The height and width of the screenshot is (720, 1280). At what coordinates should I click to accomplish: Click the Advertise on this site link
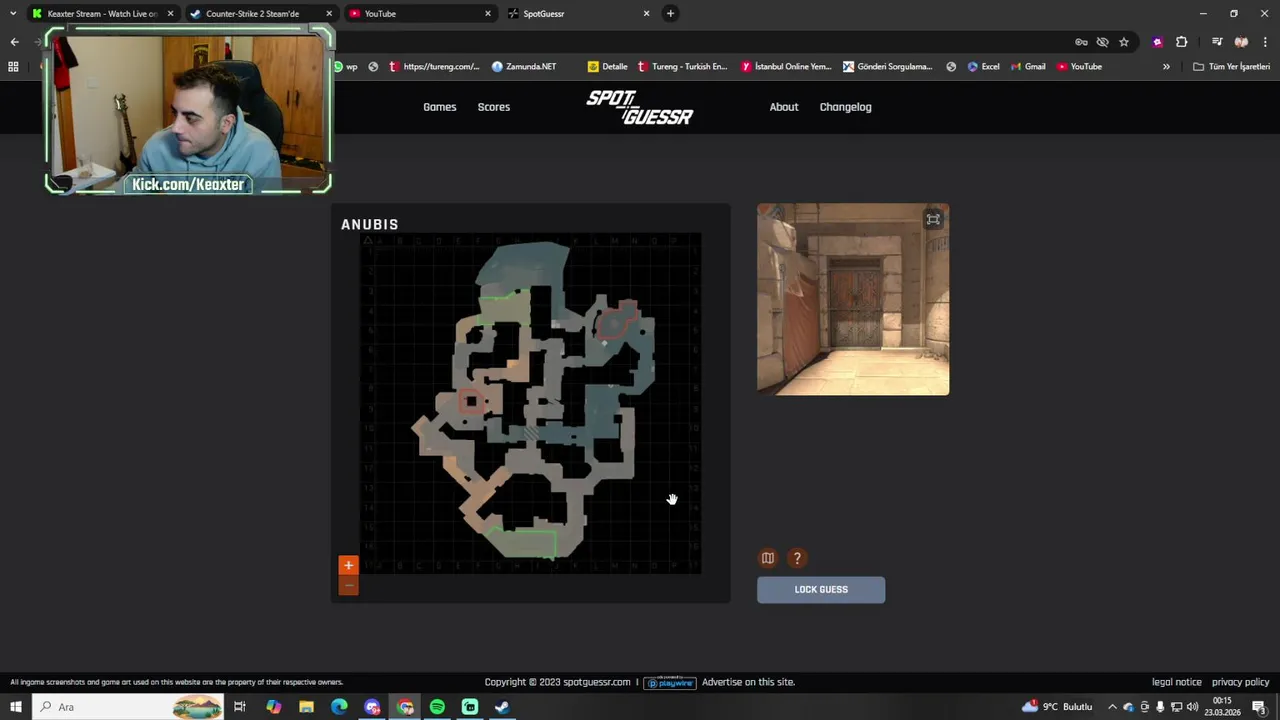[748, 682]
